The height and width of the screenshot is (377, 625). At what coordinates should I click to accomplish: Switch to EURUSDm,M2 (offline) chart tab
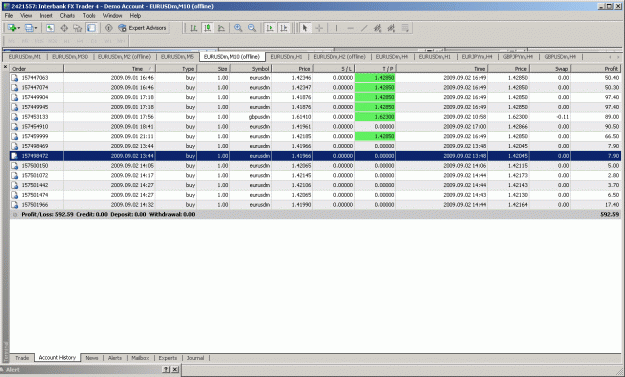pyautogui.click(x=124, y=57)
